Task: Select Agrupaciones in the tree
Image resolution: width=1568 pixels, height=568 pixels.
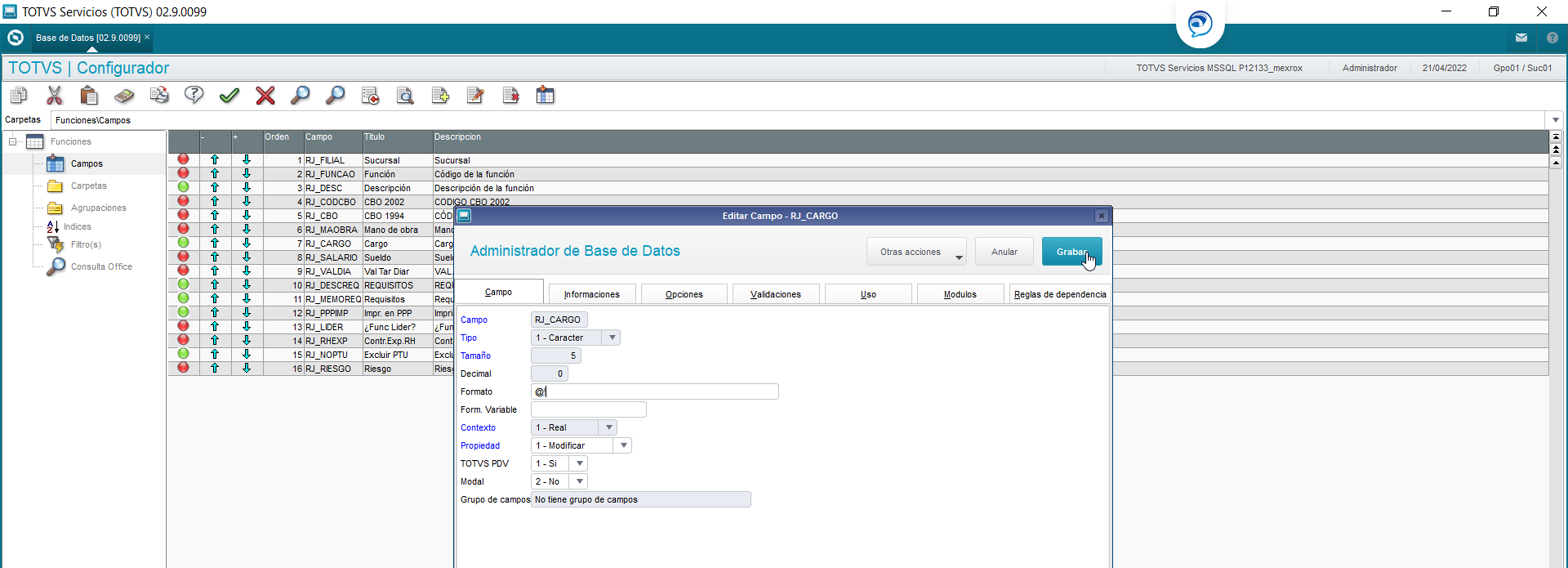Action: click(99, 208)
